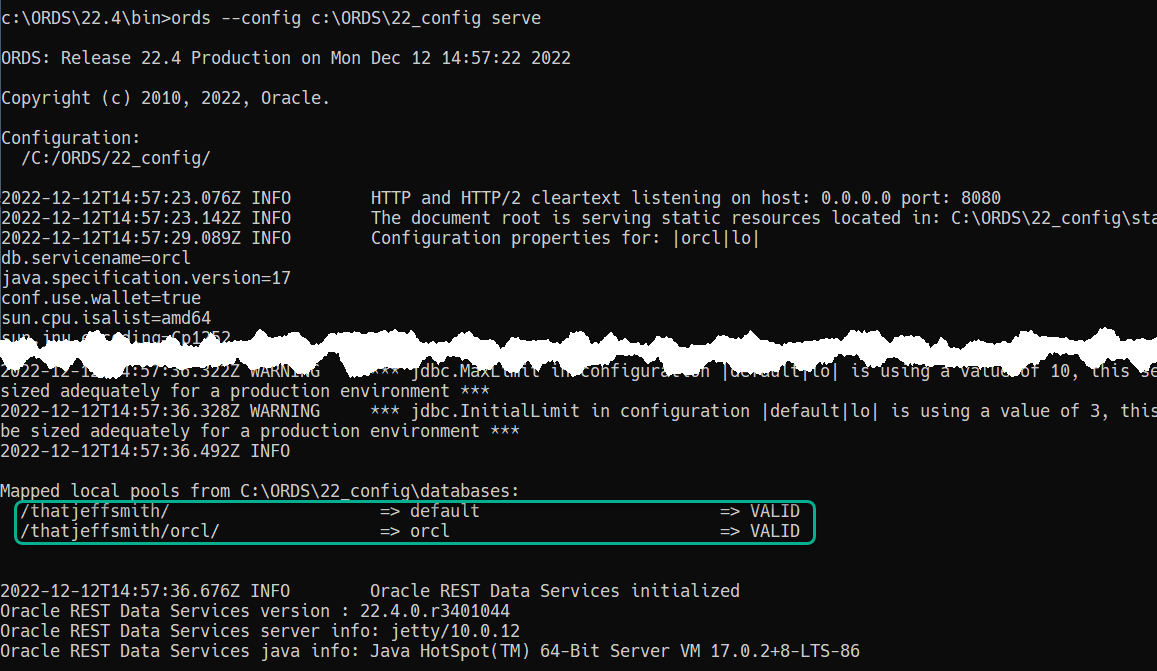This screenshot has width=1157, height=671.
Task: Click the /thatjeffsmith/ pool path
Action: tap(95, 511)
